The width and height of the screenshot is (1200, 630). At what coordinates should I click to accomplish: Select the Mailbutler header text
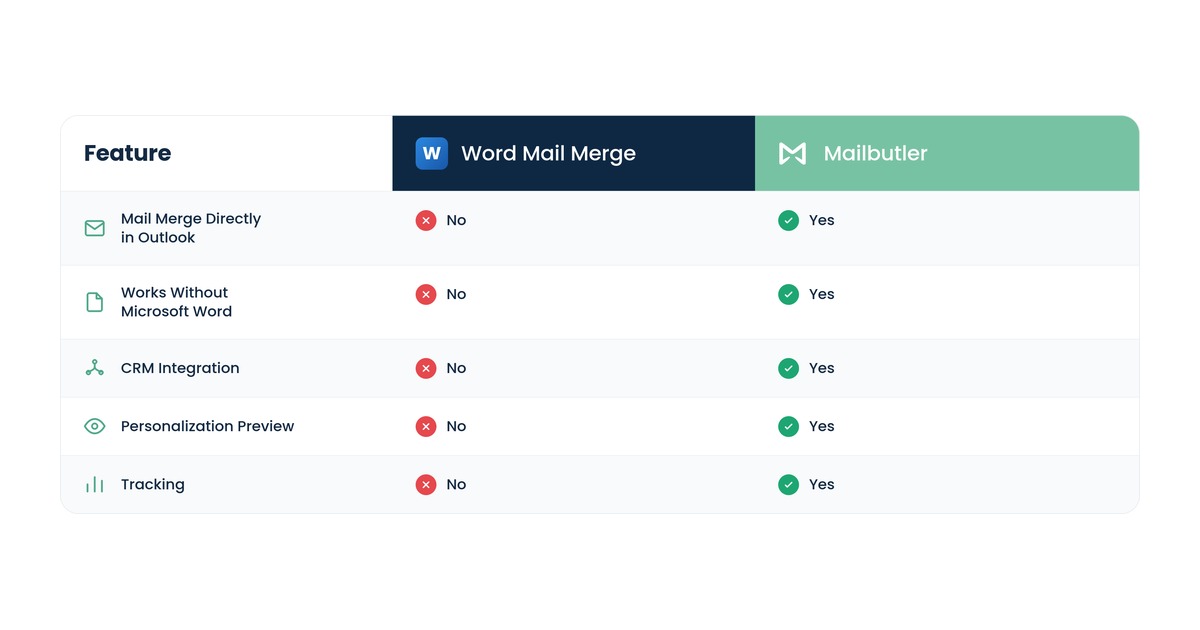pyautogui.click(x=875, y=153)
